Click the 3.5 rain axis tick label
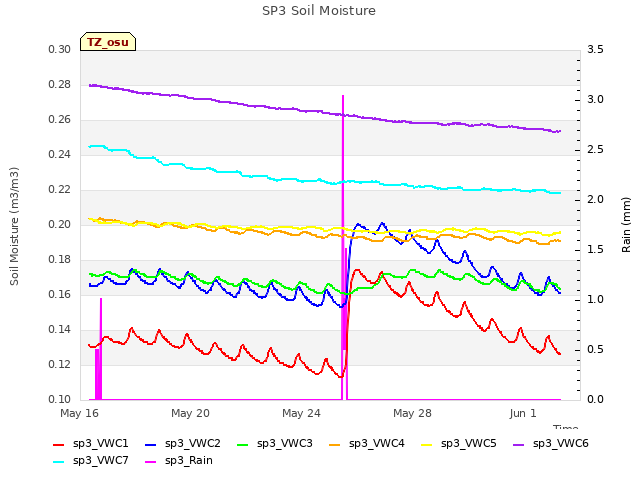Screen dimensions: 640x480 [595, 49]
